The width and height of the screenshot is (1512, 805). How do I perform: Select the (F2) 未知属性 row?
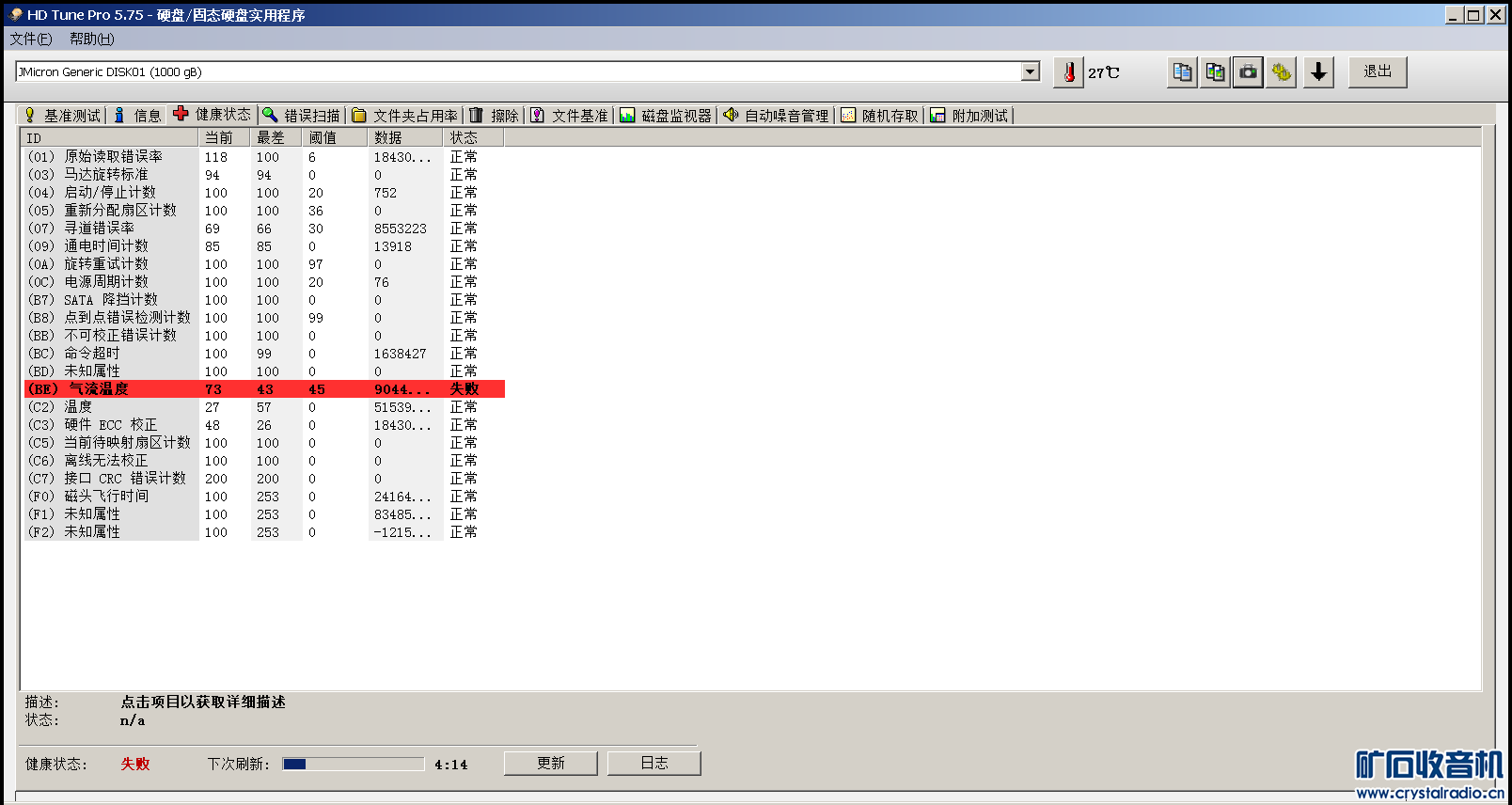click(x=264, y=532)
